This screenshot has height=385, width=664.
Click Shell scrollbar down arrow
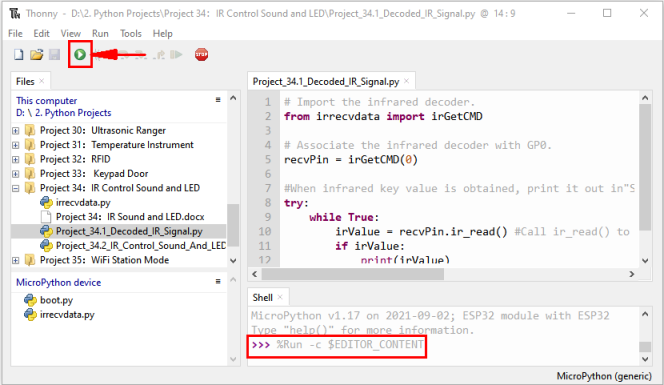click(x=645, y=359)
